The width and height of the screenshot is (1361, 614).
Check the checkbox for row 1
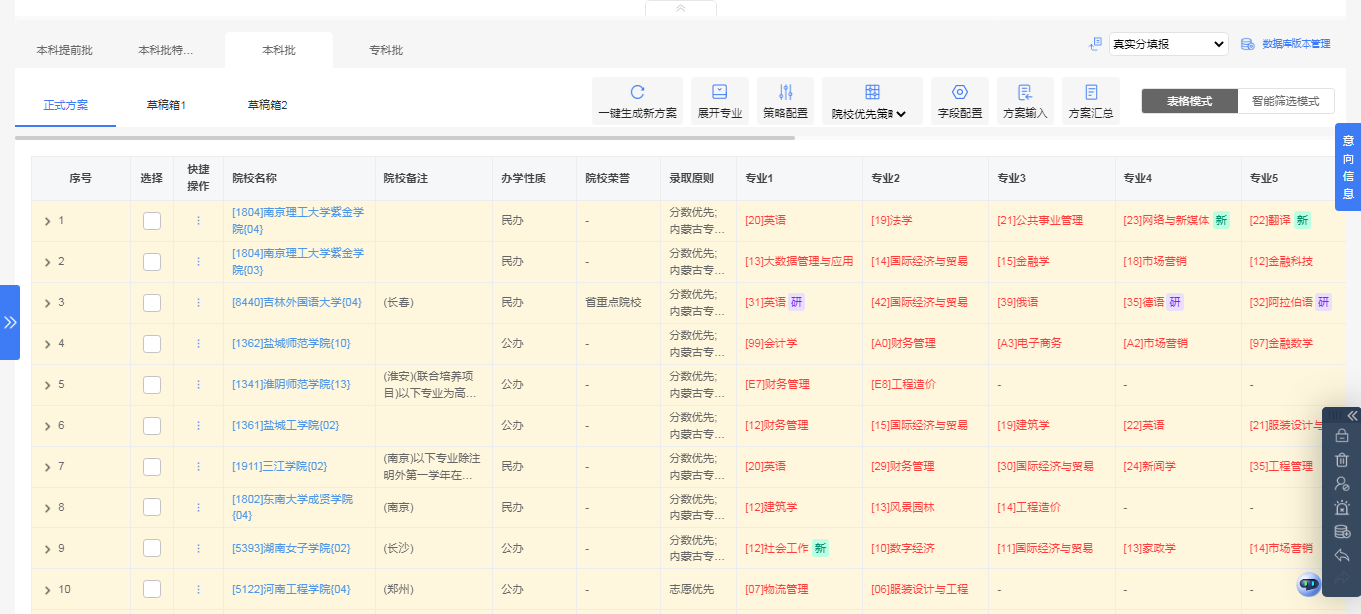coord(152,221)
